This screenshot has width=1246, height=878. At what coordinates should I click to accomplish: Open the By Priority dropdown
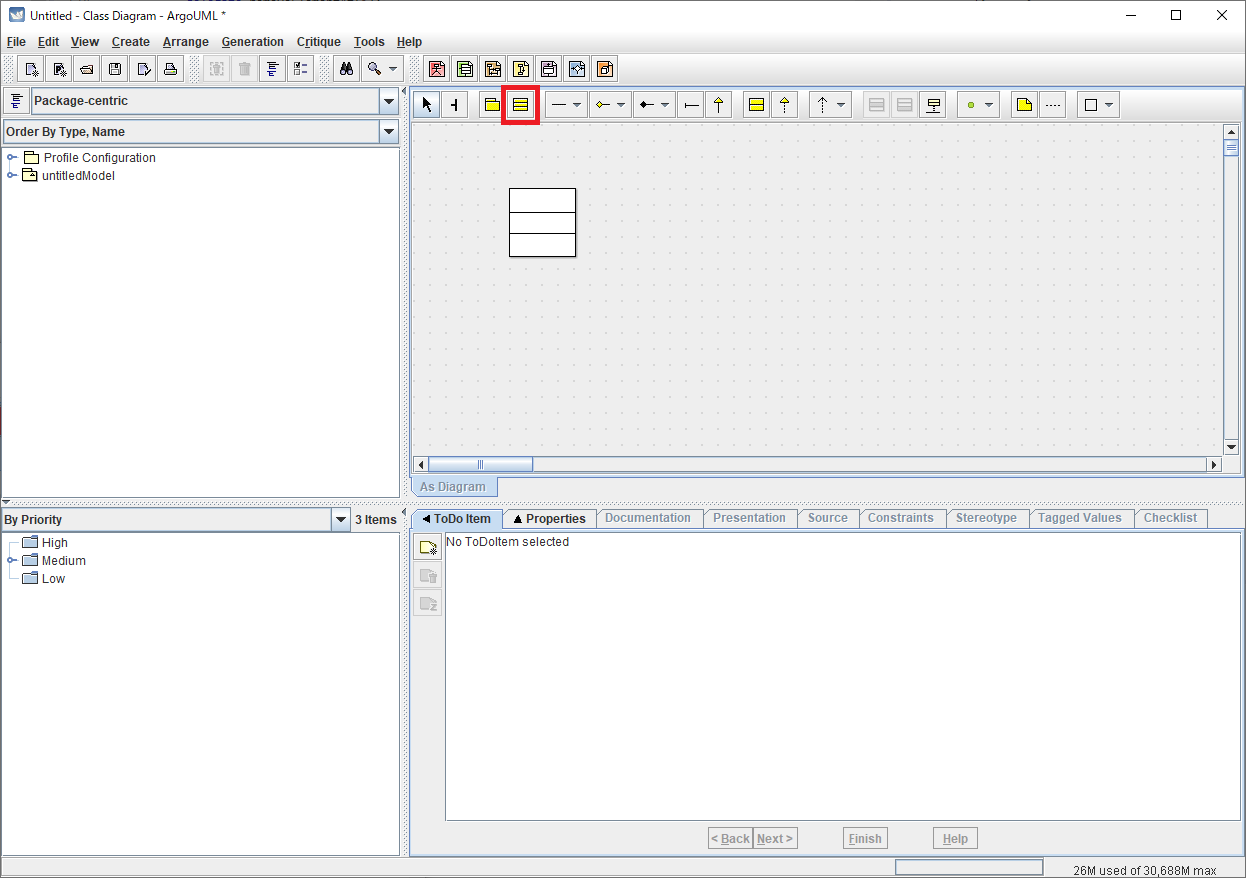[x=340, y=520]
